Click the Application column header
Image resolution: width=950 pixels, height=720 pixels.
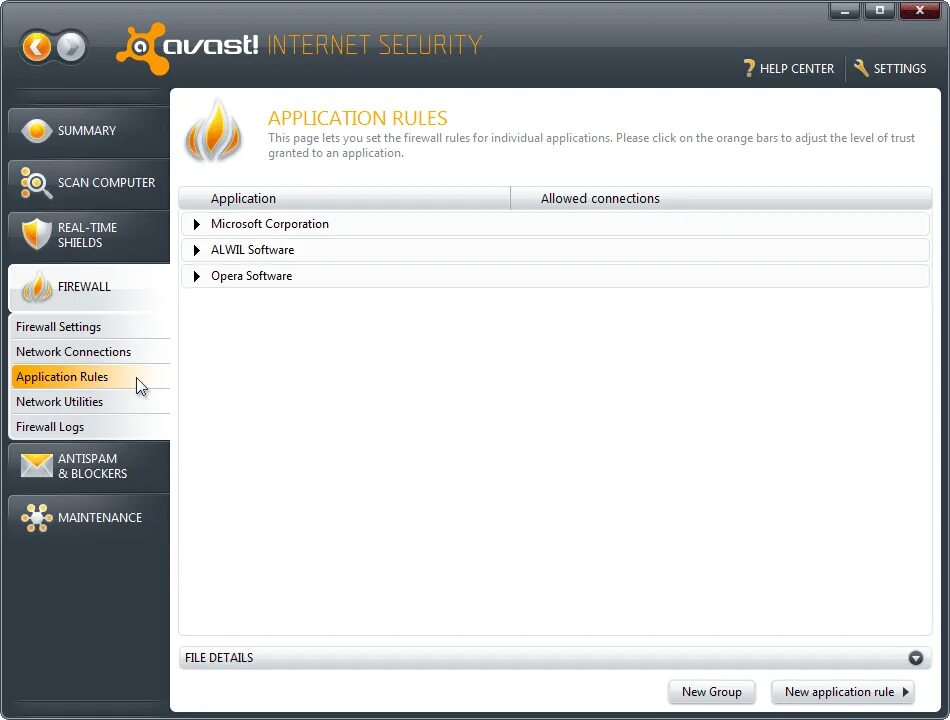(x=345, y=198)
